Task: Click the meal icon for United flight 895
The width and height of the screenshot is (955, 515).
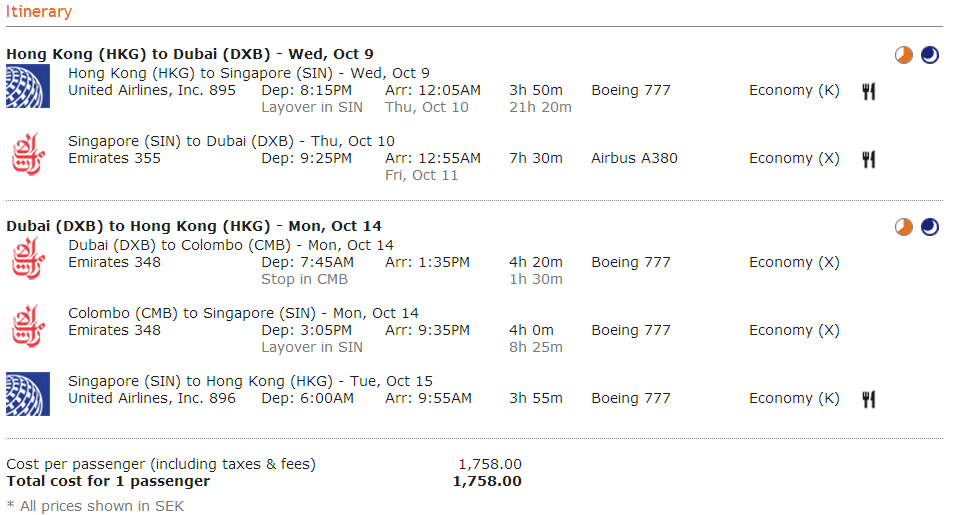Action: [x=869, y=91]
